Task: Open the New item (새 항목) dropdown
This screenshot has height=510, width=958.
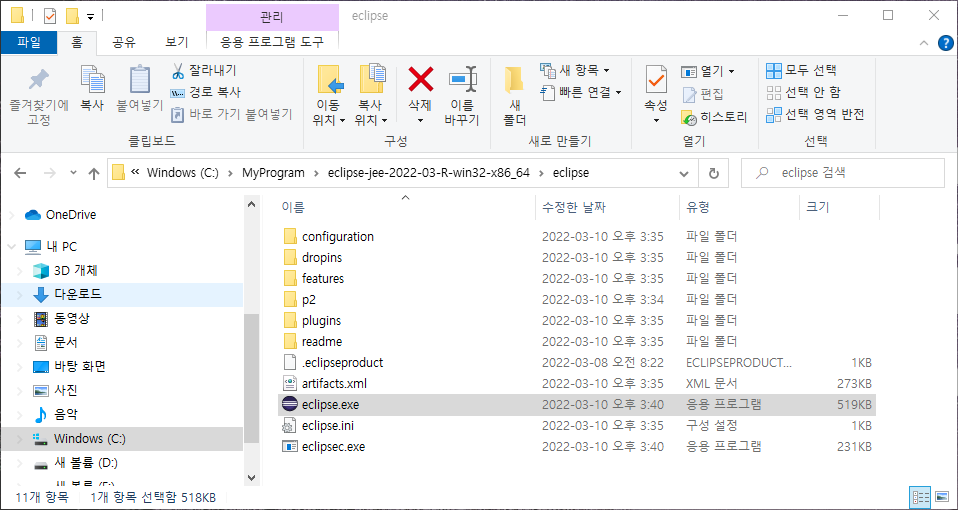Action: pyautogui.click(x=575, y=71)
